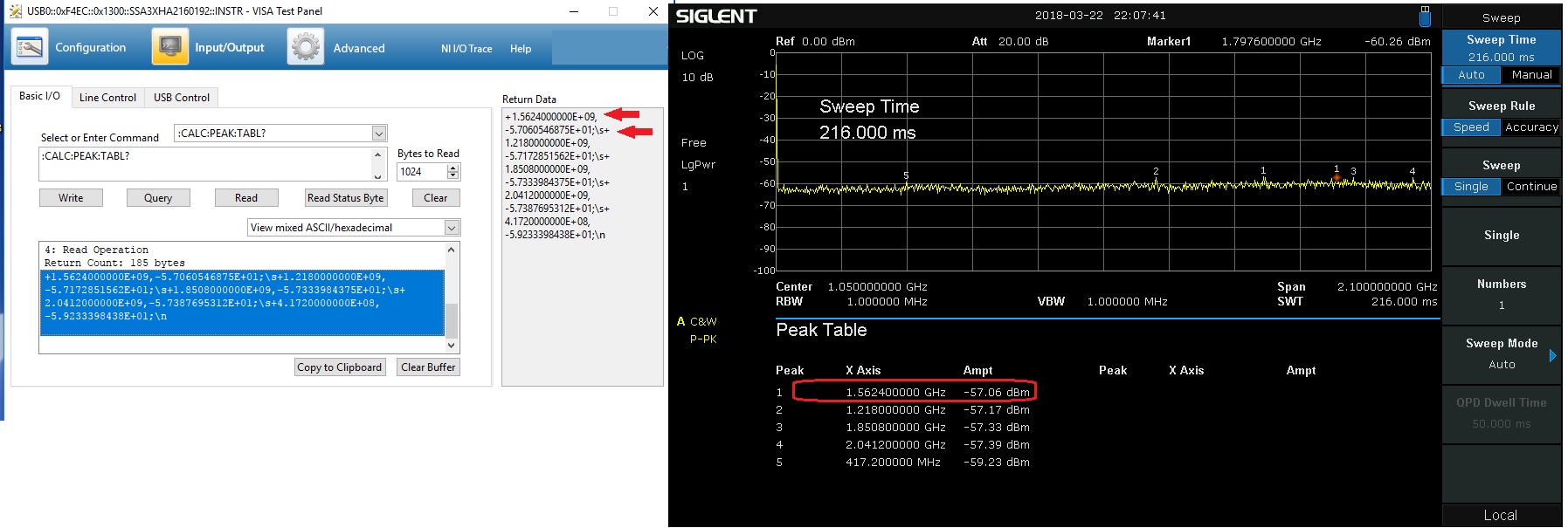Click the red marker dot on the trace

point(1337,178)
